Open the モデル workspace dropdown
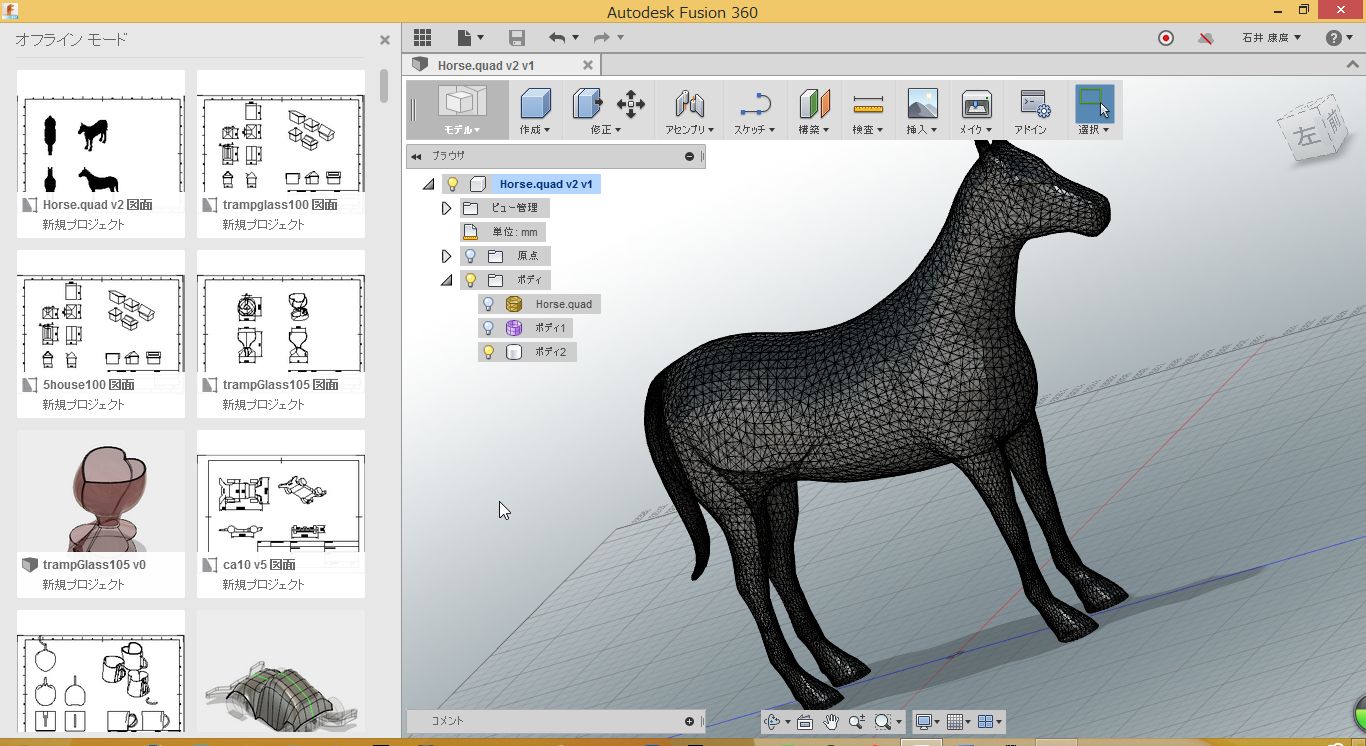This screenshot has width=1366, height=746. click(462, 130)
